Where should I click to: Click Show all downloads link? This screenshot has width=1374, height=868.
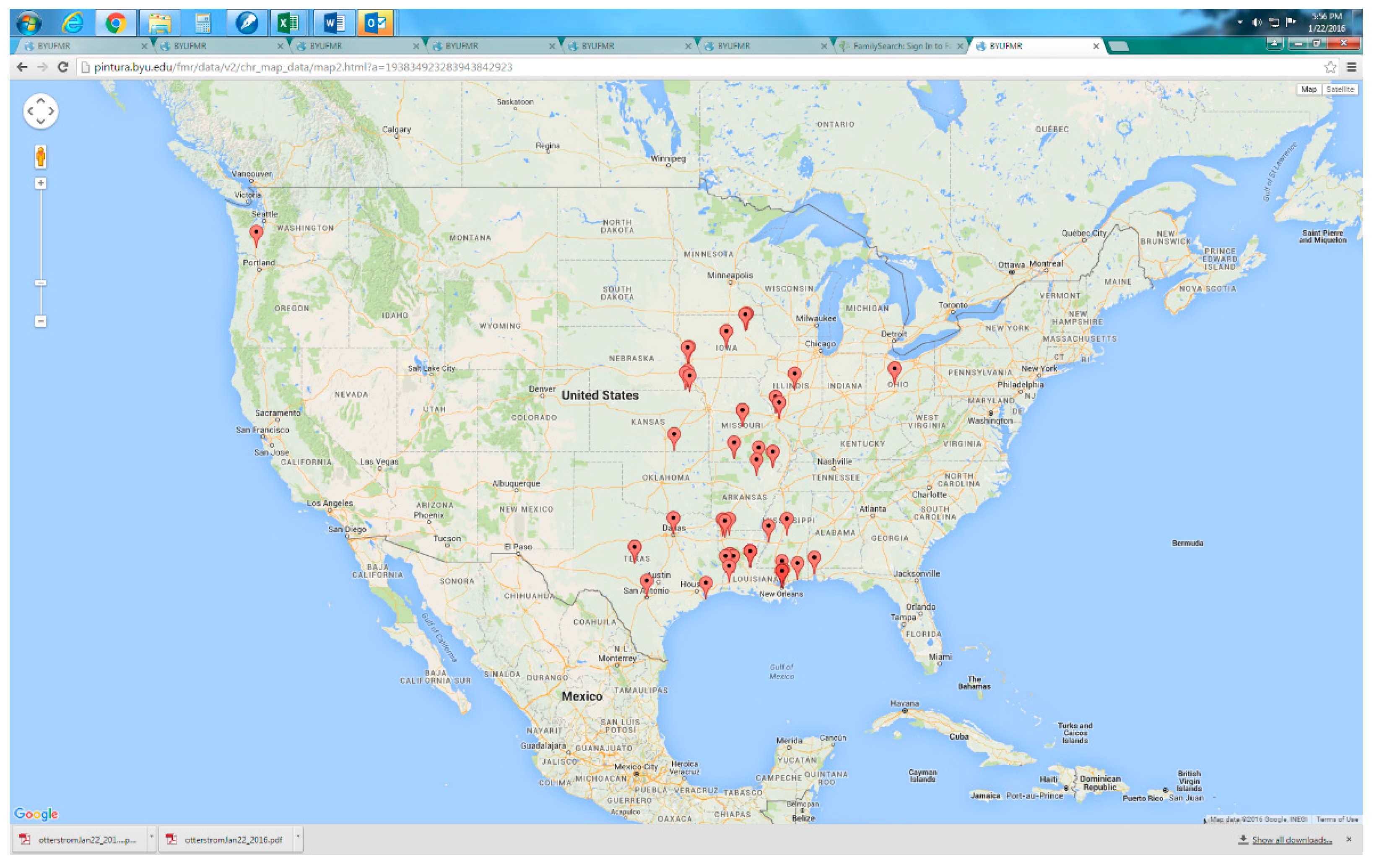1292,840
